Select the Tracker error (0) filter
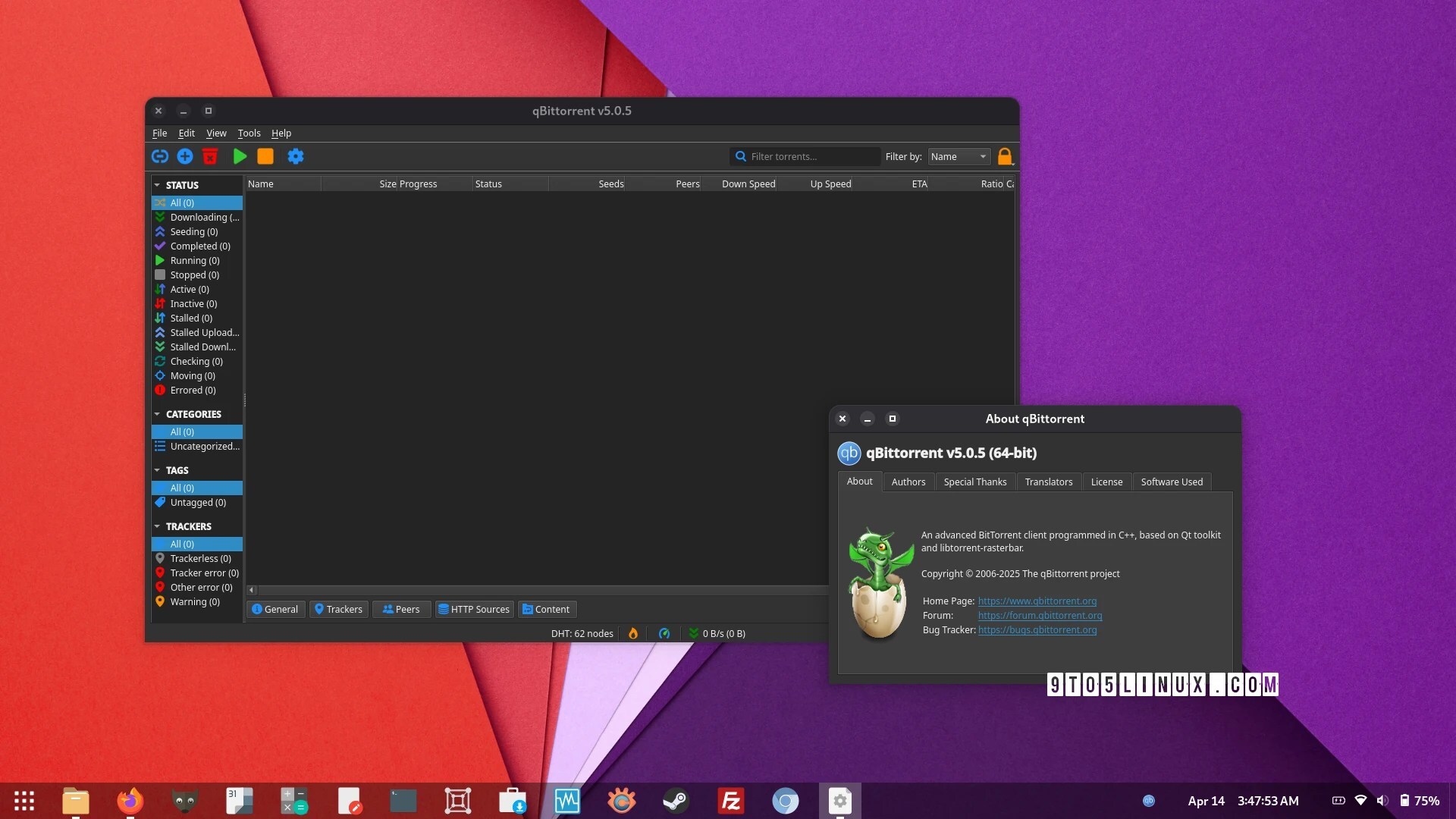The height and width of the screenshot is (819, 1456). 197,573
